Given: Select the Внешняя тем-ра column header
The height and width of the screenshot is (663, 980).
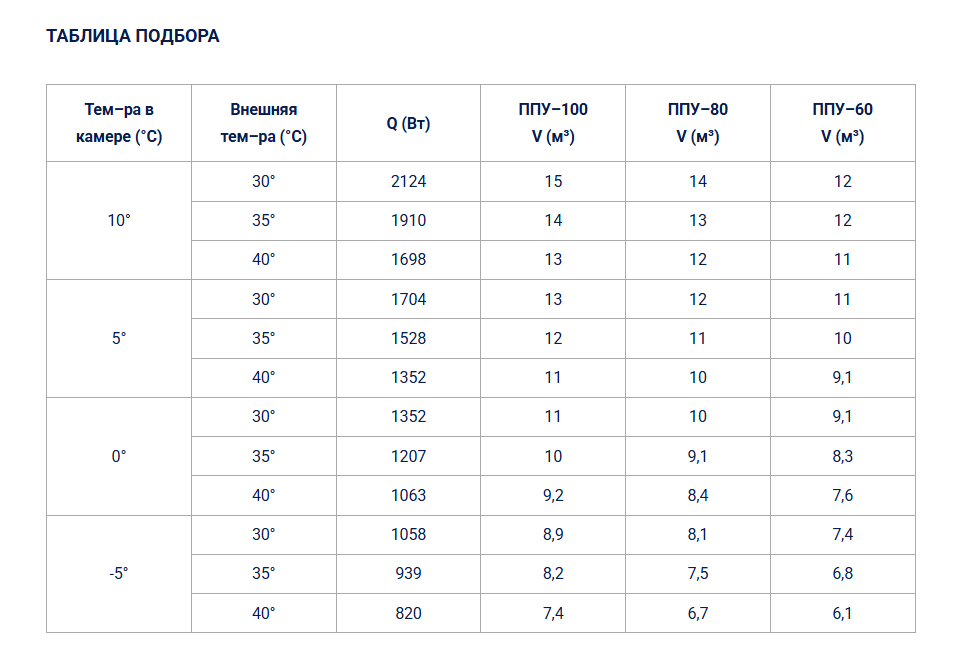Looking at the screenshot, I should (264, 123).
